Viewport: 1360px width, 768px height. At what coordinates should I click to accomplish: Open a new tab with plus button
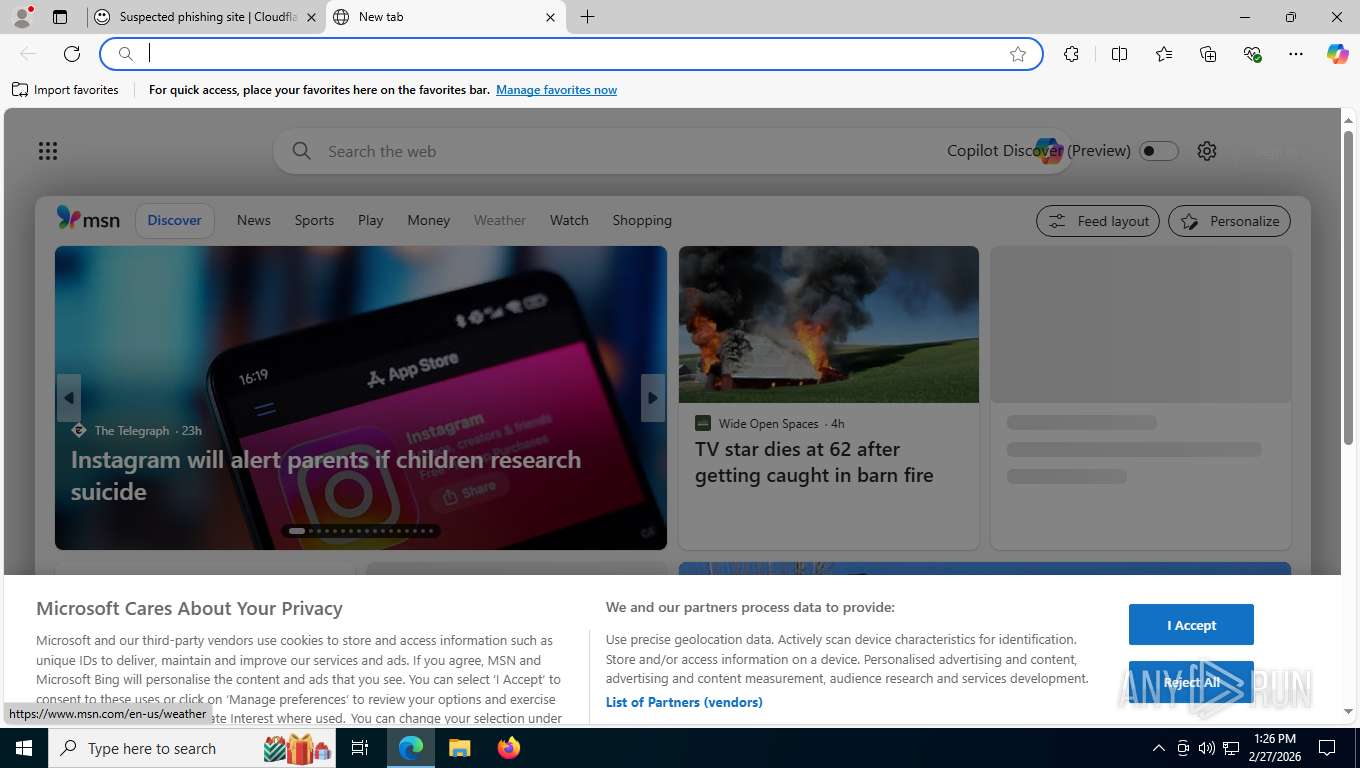point(587,17)
